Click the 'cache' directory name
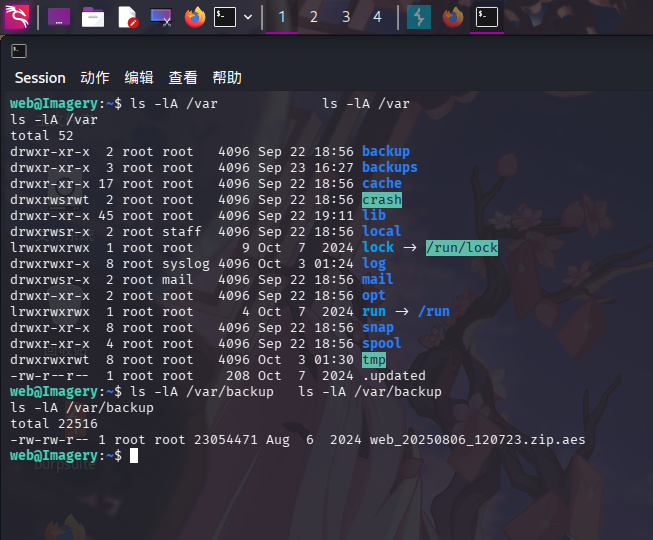 click(382, 184)
